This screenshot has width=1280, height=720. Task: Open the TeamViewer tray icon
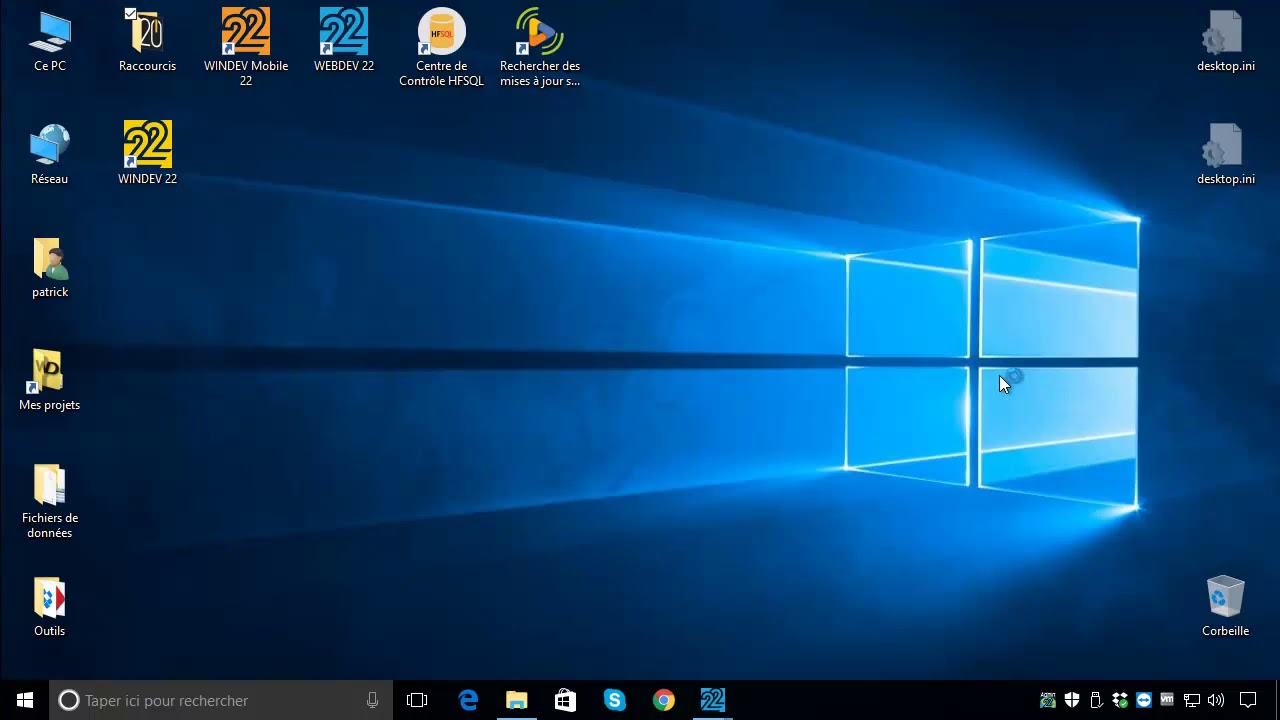pyautogui.click(x=1144, y=700)
